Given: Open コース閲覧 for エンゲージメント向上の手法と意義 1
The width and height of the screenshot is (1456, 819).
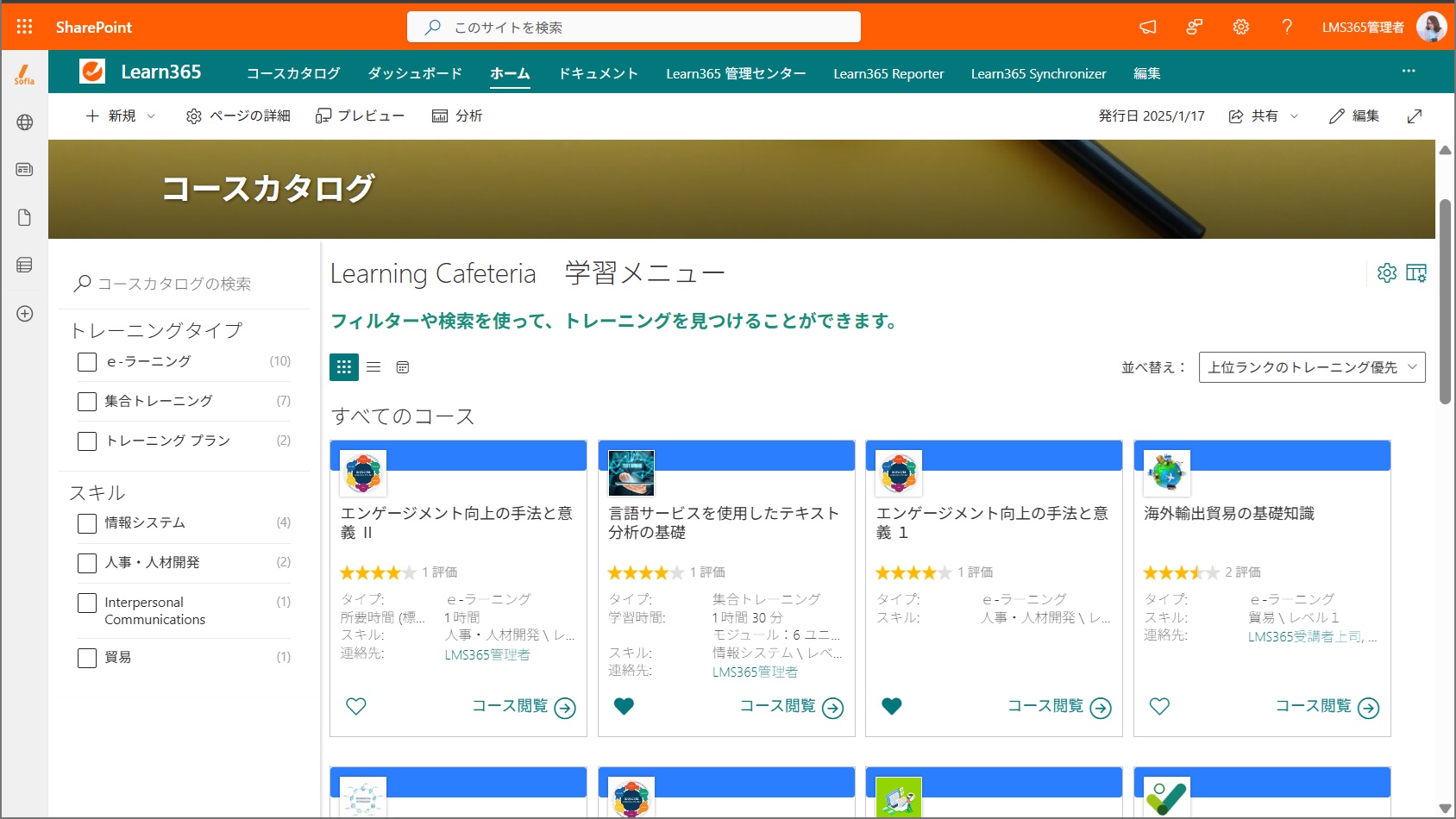Looking at the screenshot, I should click(x=1059, y=707).
